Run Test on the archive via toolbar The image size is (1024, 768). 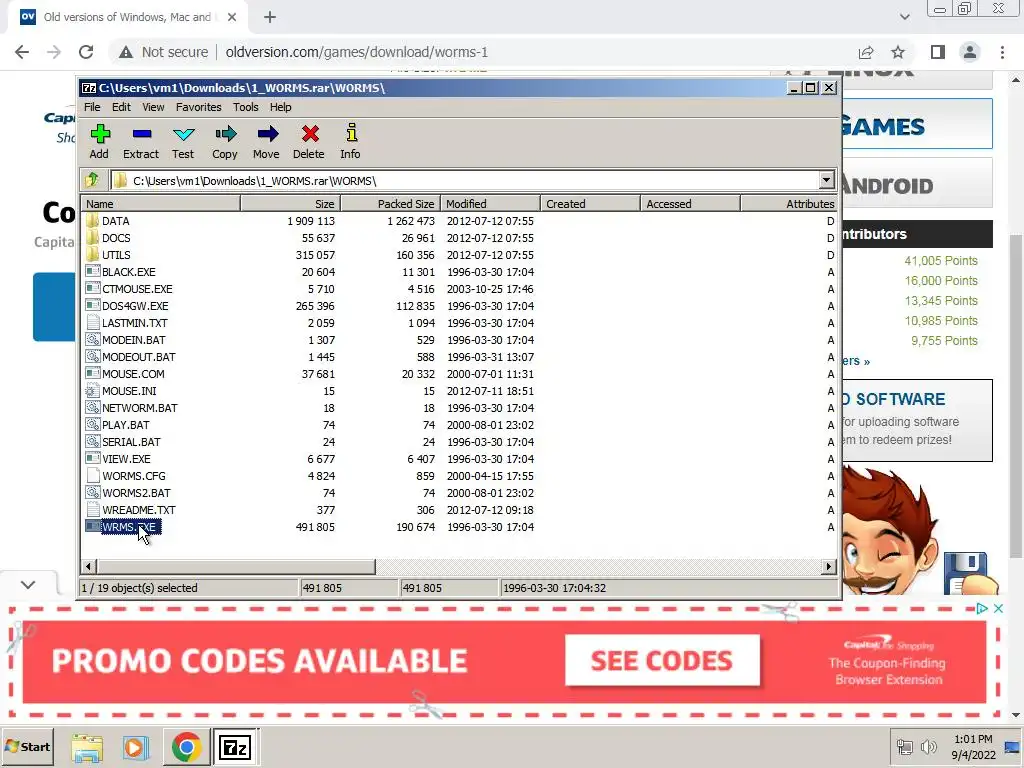coord(184,135)
